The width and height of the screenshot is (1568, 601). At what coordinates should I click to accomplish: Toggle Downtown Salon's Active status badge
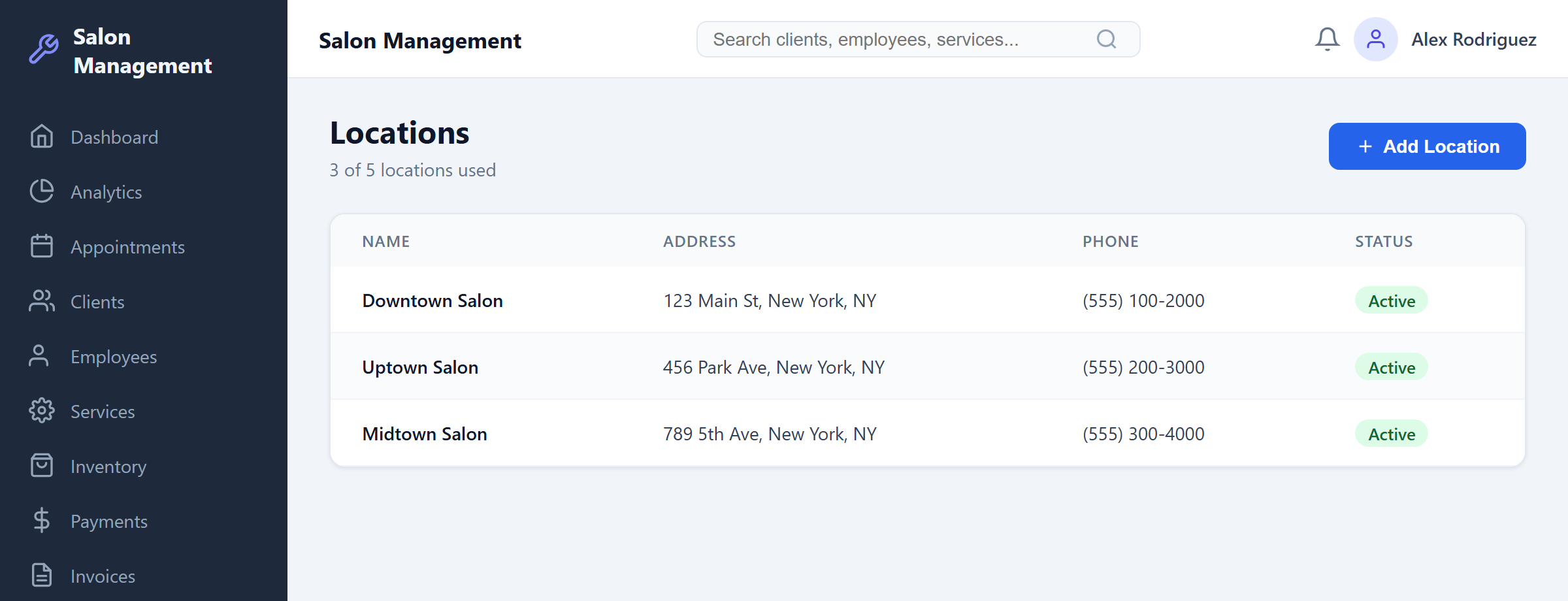tap(1391, 300)
